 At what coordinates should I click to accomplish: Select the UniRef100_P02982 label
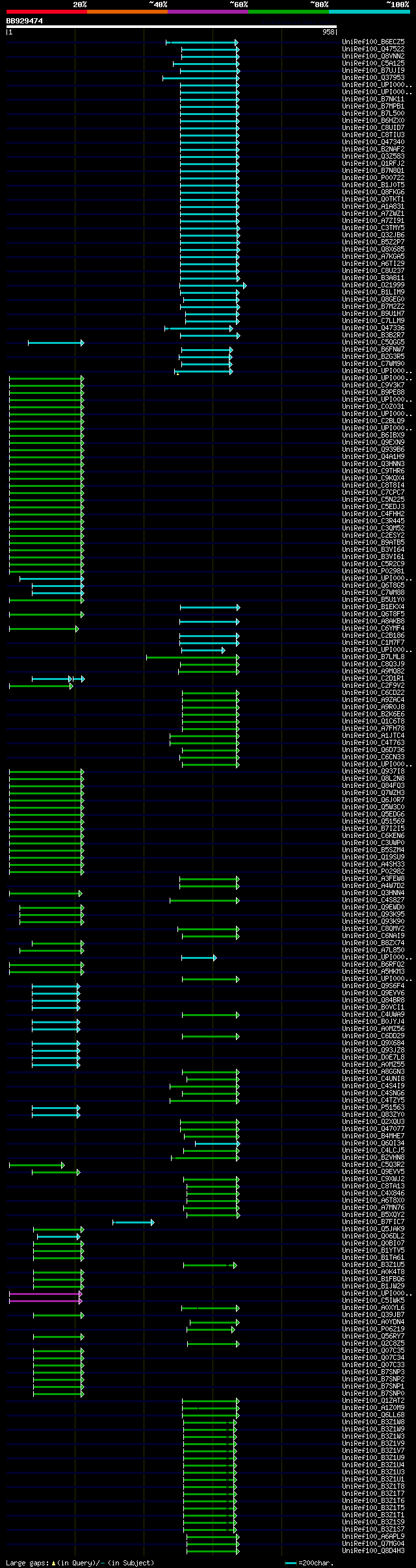coord(373,872)
